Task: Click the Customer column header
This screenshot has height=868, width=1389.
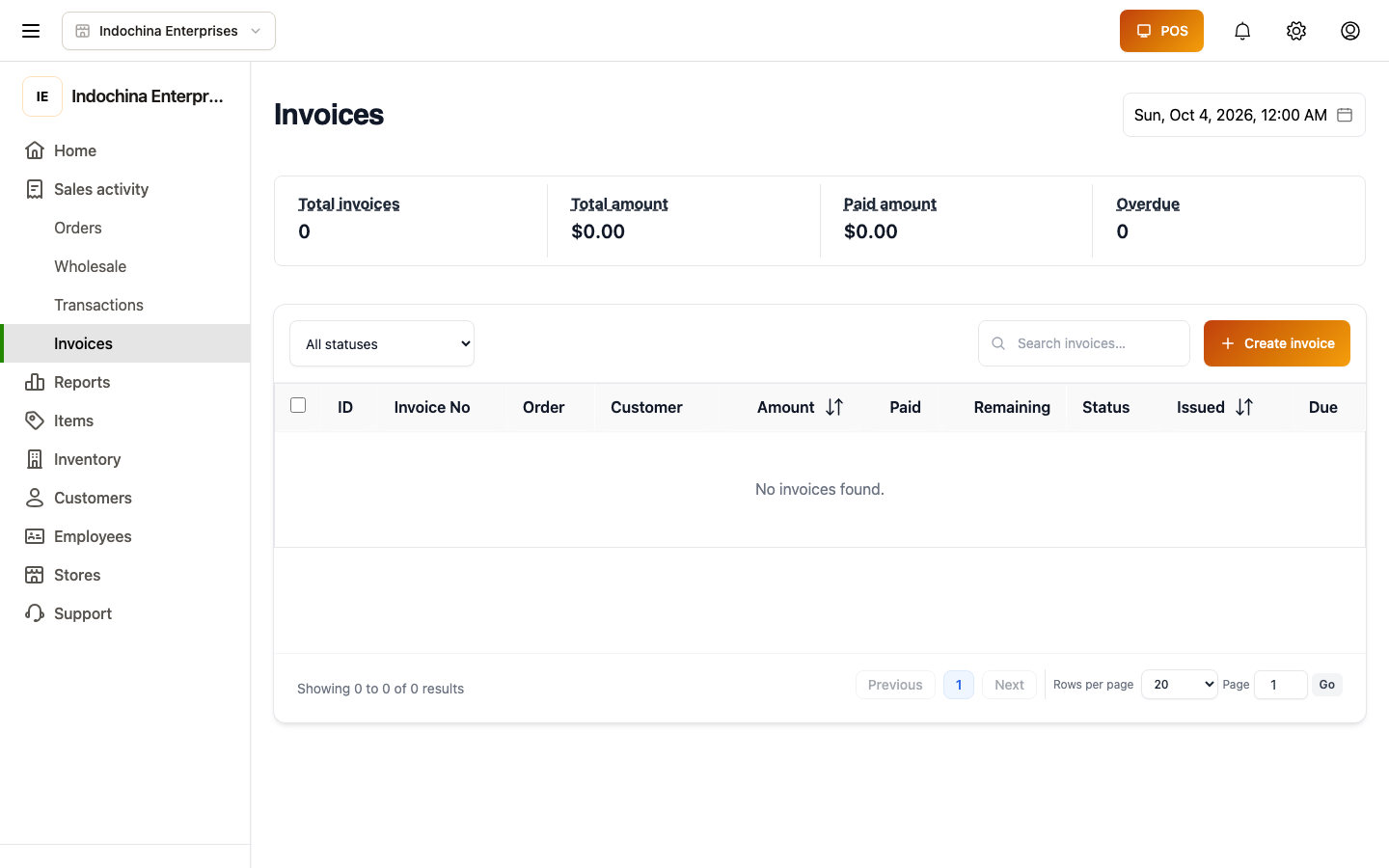Action: coord(646,407)
